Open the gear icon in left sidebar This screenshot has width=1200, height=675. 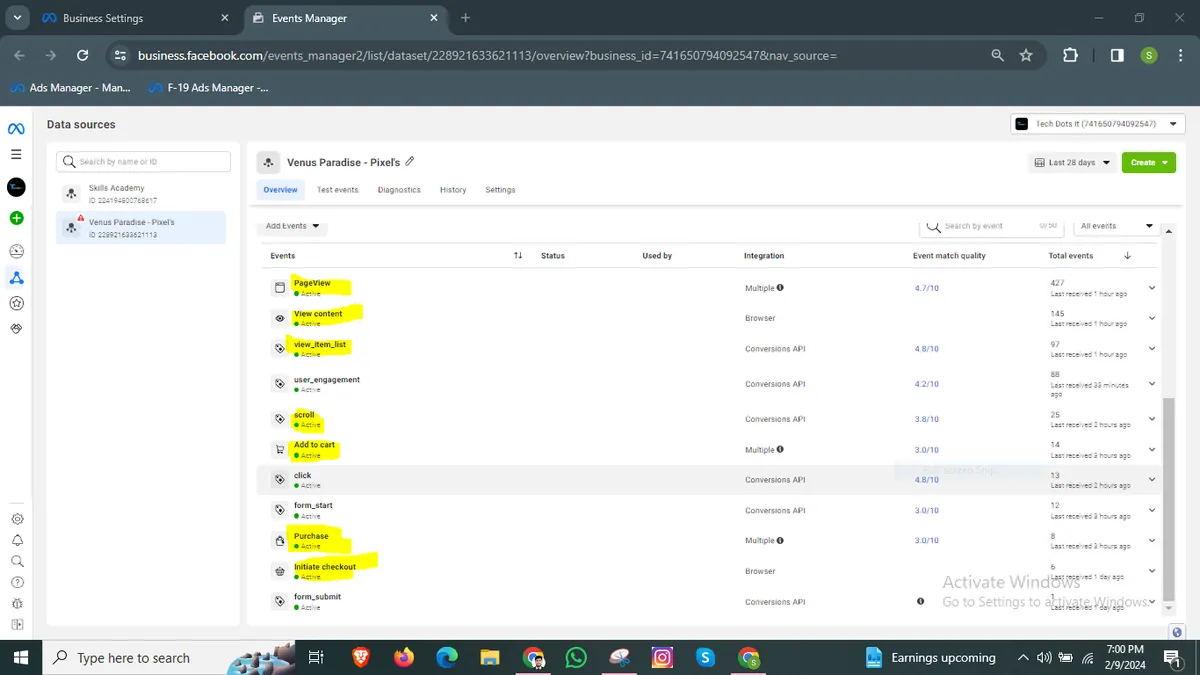click(17, 519)
